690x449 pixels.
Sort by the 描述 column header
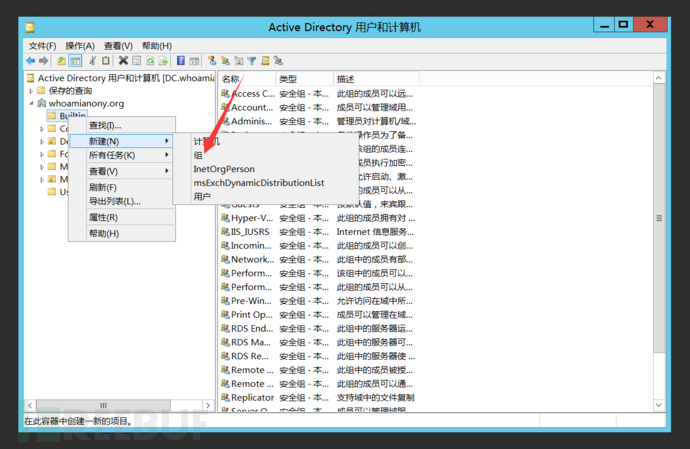376,79
